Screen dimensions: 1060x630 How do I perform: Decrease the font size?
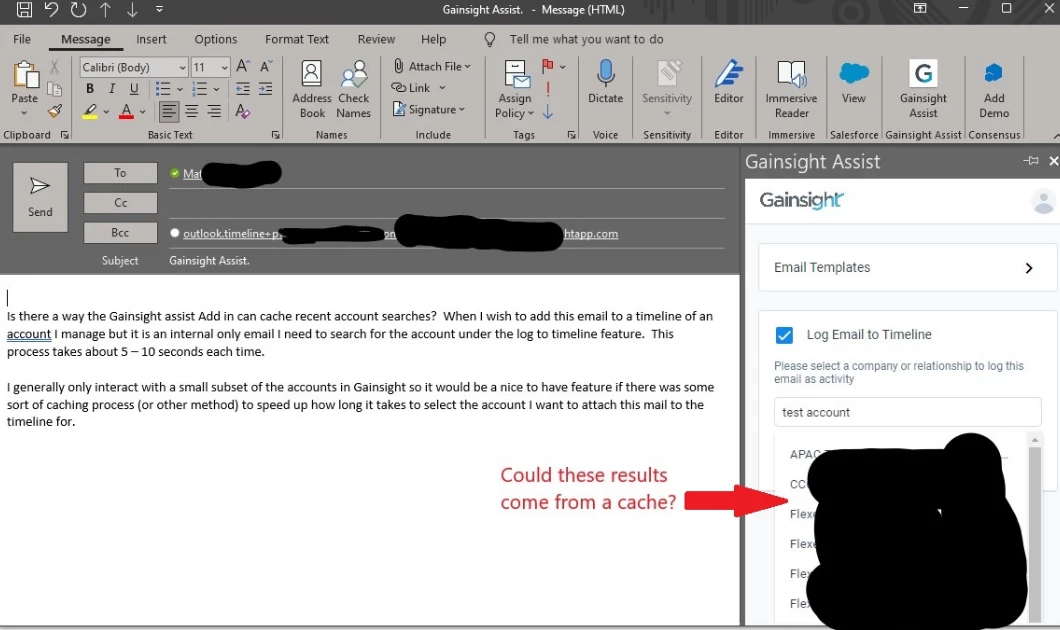[x=266, y=66]
